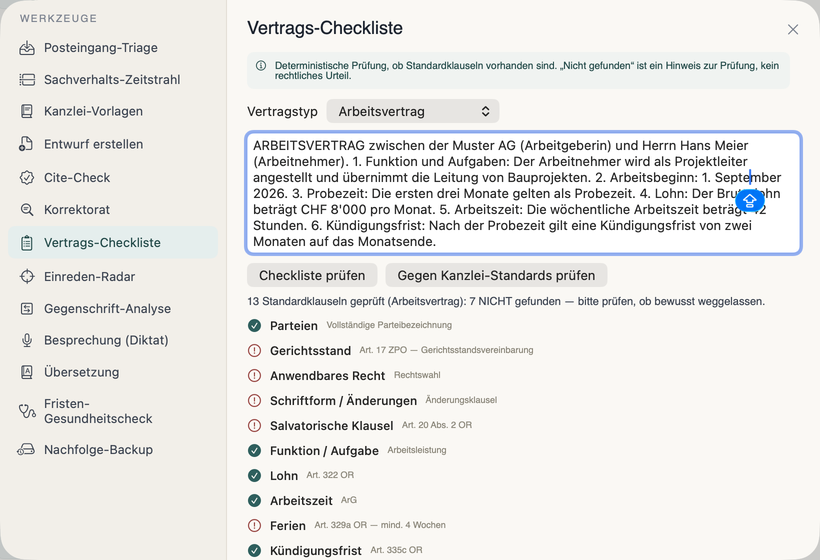Click the Kanzlei-Vorlagen book icon
The width and height of the screenshot is (820, 560).
tap(27, 111)
